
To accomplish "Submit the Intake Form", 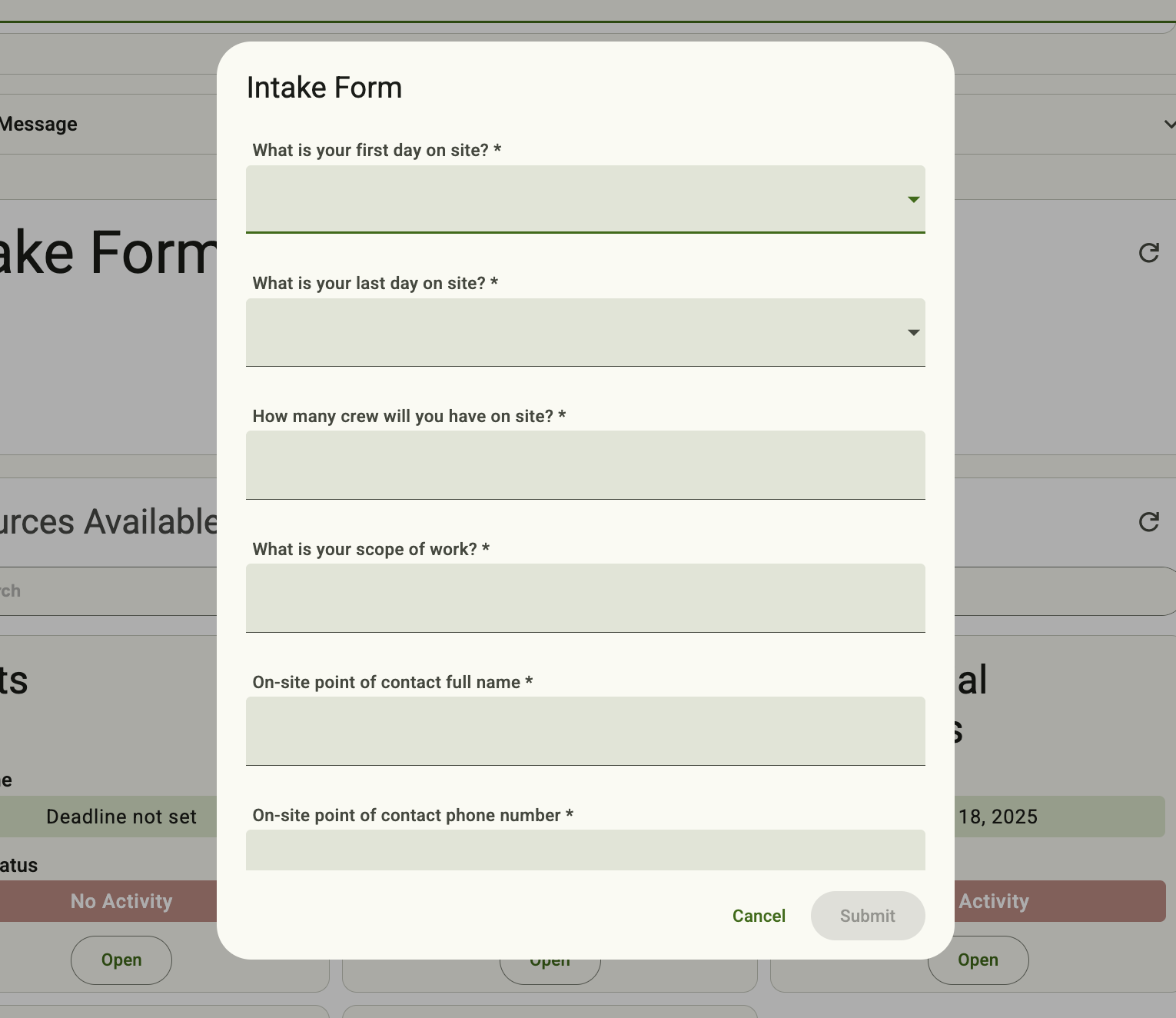I will pos(868,916).
